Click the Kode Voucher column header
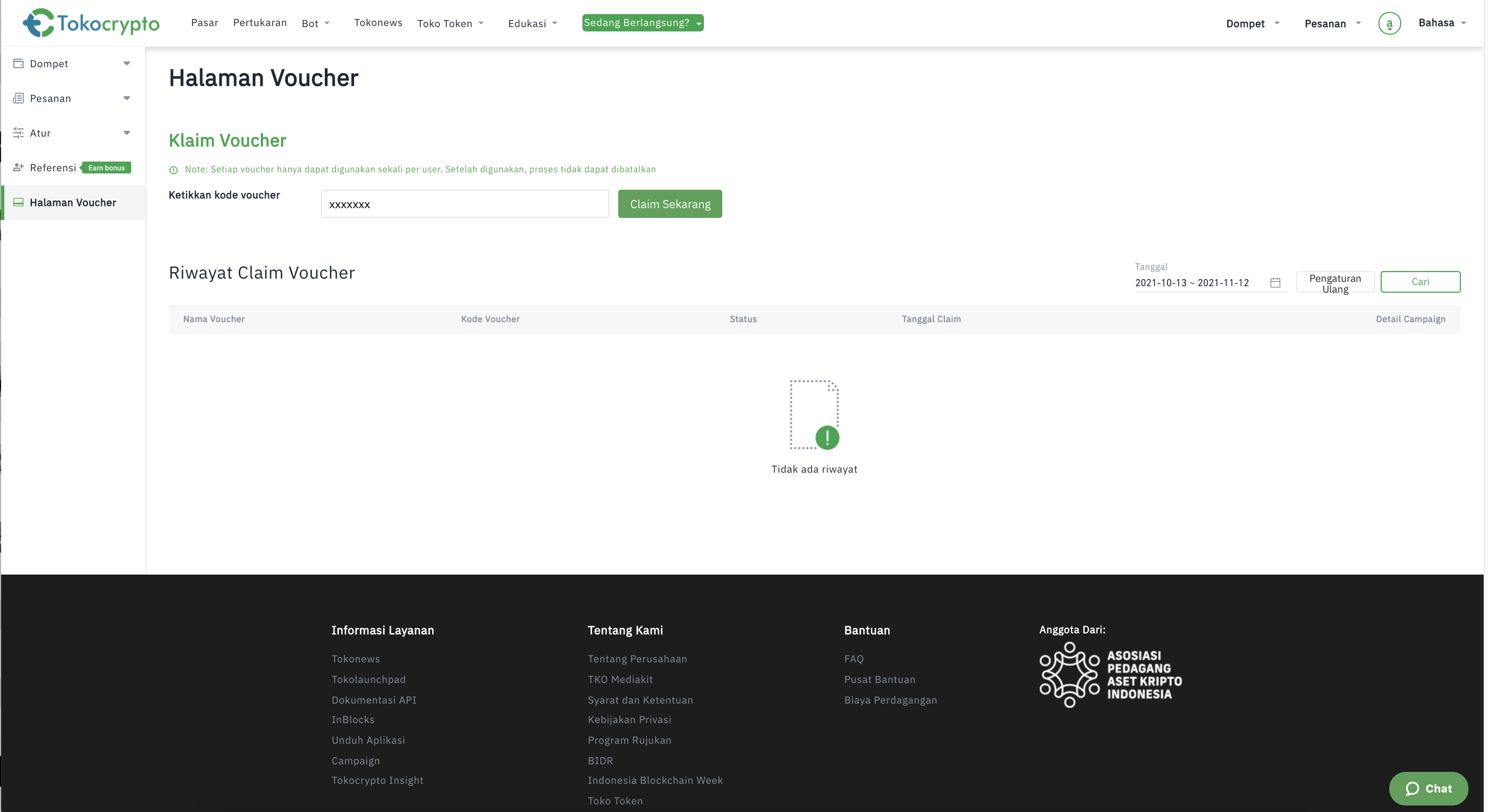The image size is (1488, 812). (x=490, y=319)
